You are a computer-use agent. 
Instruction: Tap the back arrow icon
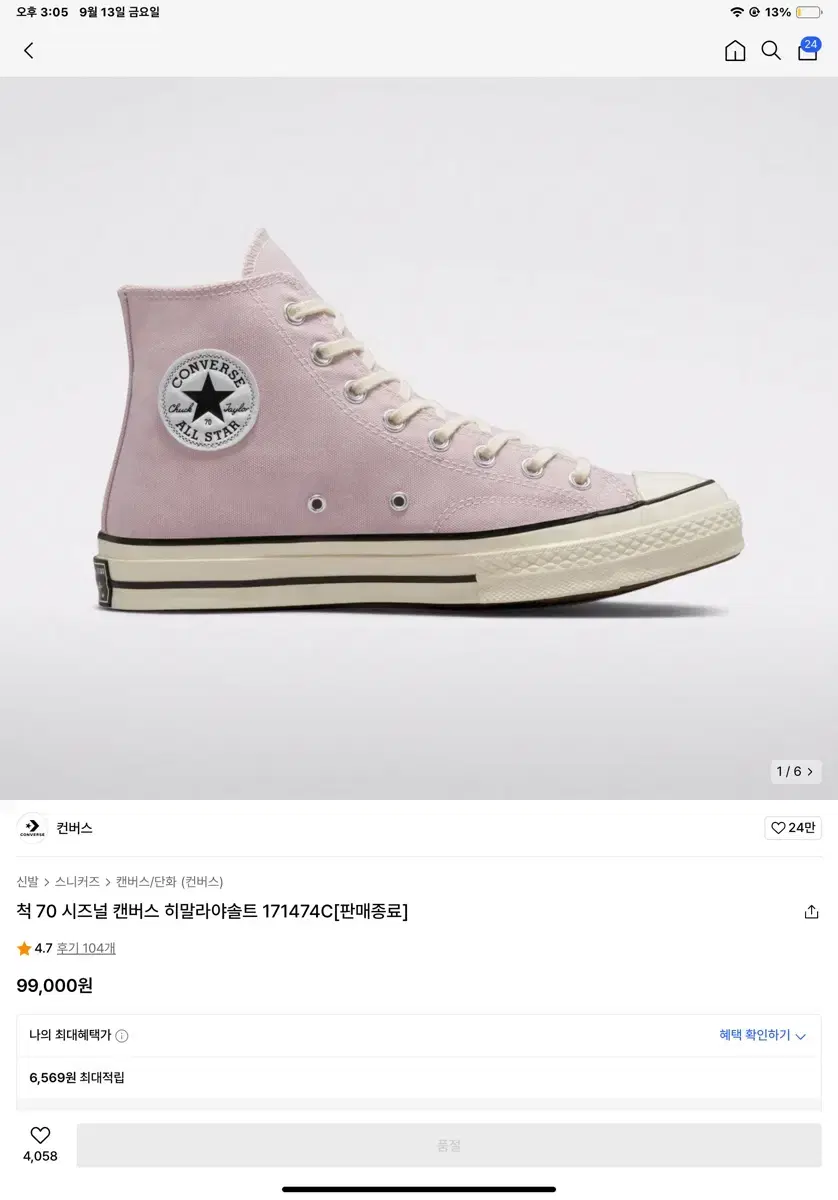[28, 51]
